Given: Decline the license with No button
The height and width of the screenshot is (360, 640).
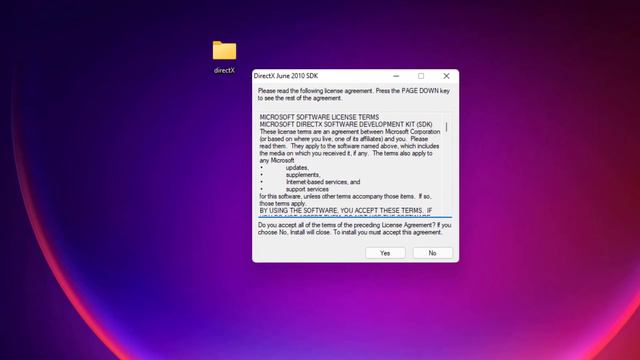Looking at the screenshot, I should 432,253.
